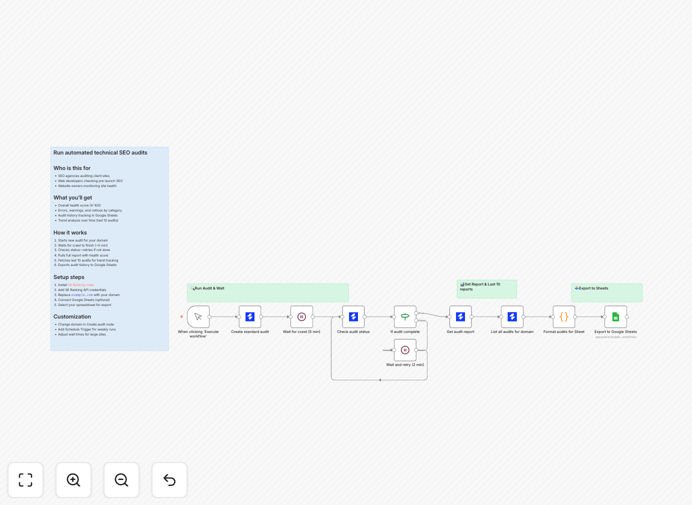Click the 'How it works' heading
This screenshot has height=505, width=692.
tap(70, 233)
